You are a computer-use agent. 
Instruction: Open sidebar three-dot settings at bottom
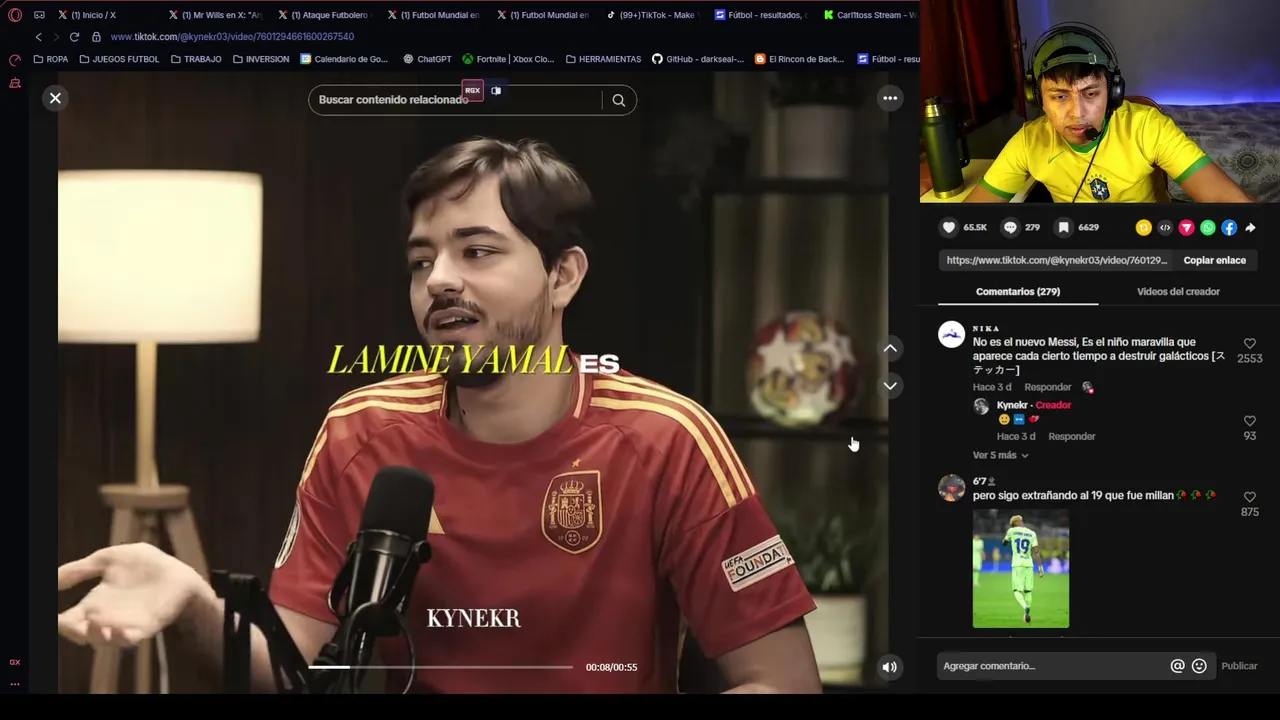(15, 684)
